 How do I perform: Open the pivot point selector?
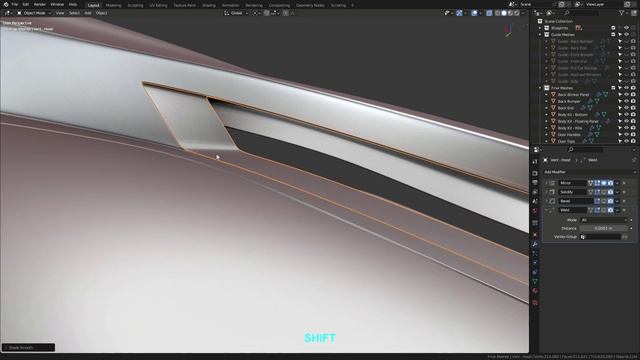click(x=256, y=13)
